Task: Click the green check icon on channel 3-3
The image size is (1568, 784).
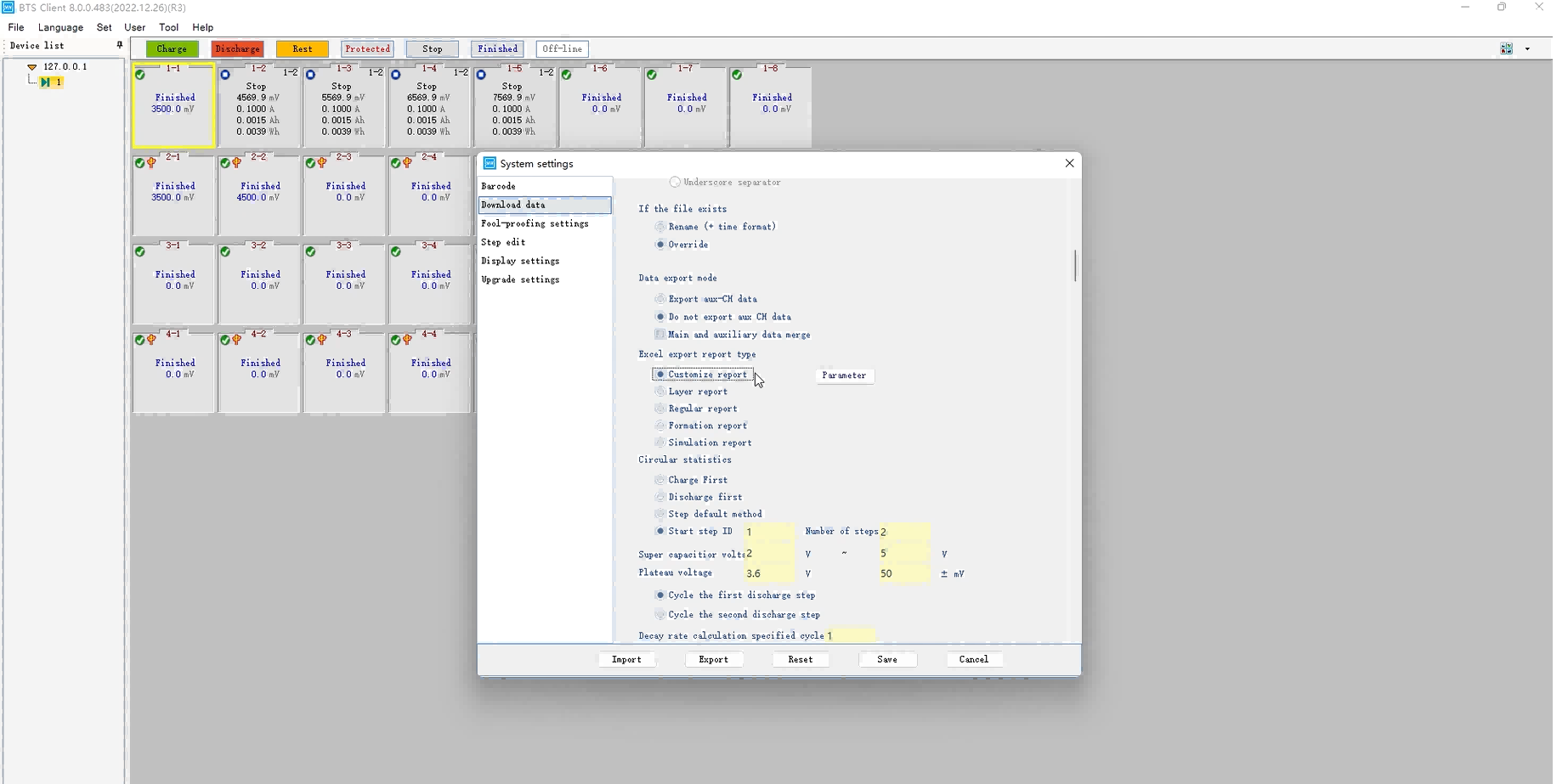Action: click(310, 251)
